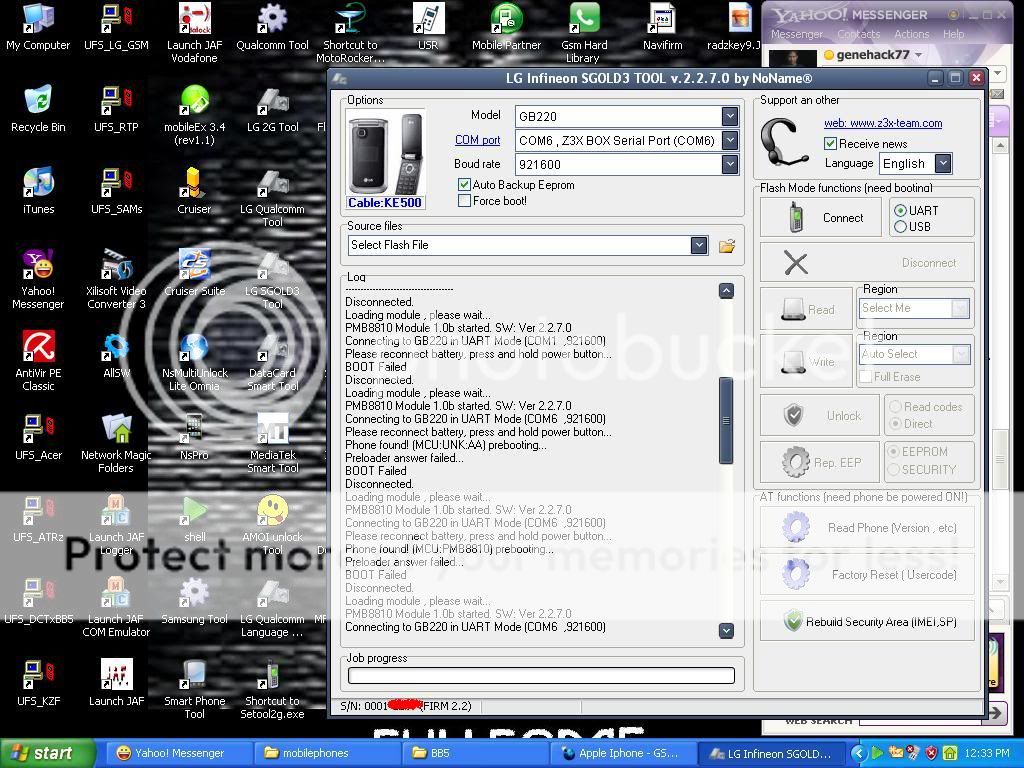Open Yahoo! Messenger desktop shortcut
Image resolution: width=1024 pixels, height=768 pixels.
coord(38,280)
